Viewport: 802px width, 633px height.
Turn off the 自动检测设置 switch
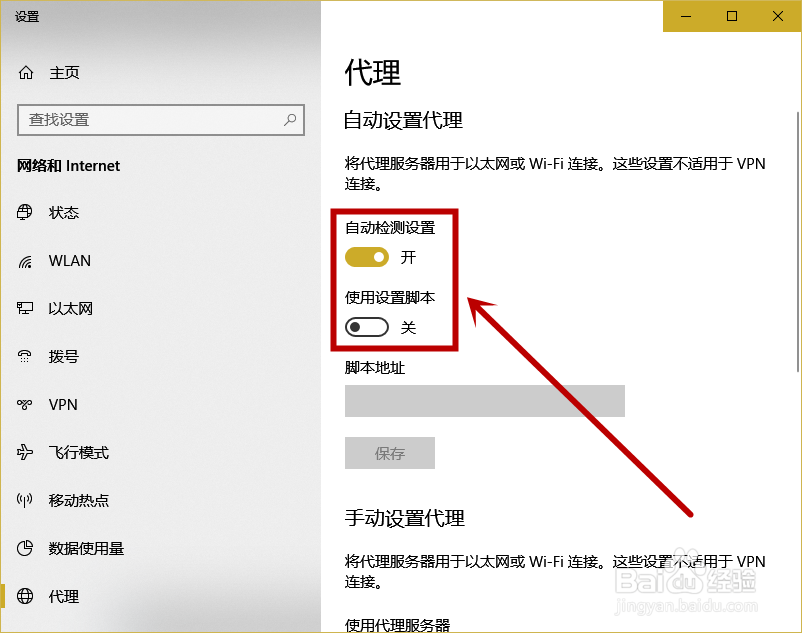coord(366,257)
